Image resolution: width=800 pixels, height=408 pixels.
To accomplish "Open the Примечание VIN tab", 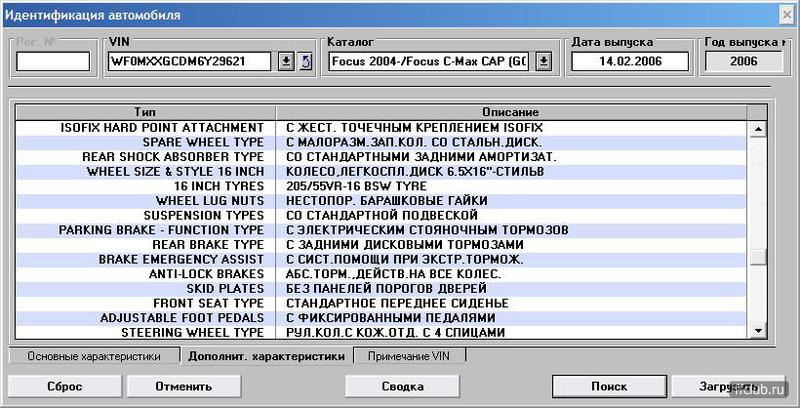I will (x=409, y=356).
